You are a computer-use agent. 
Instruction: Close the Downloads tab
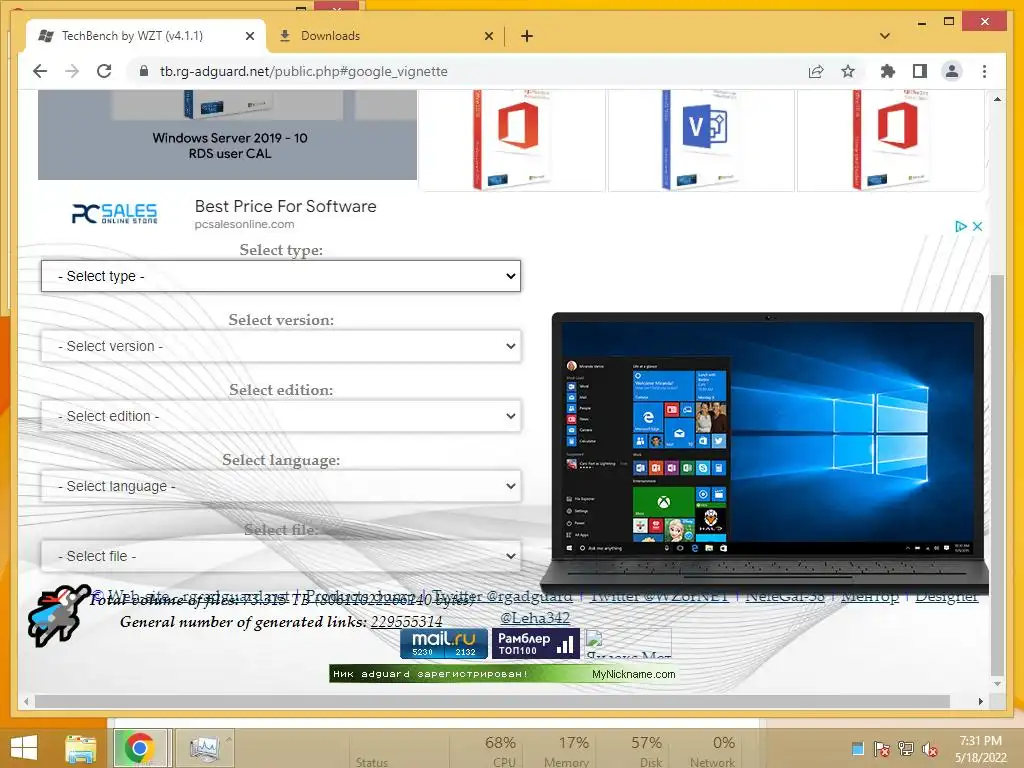[x=488, y=36]
